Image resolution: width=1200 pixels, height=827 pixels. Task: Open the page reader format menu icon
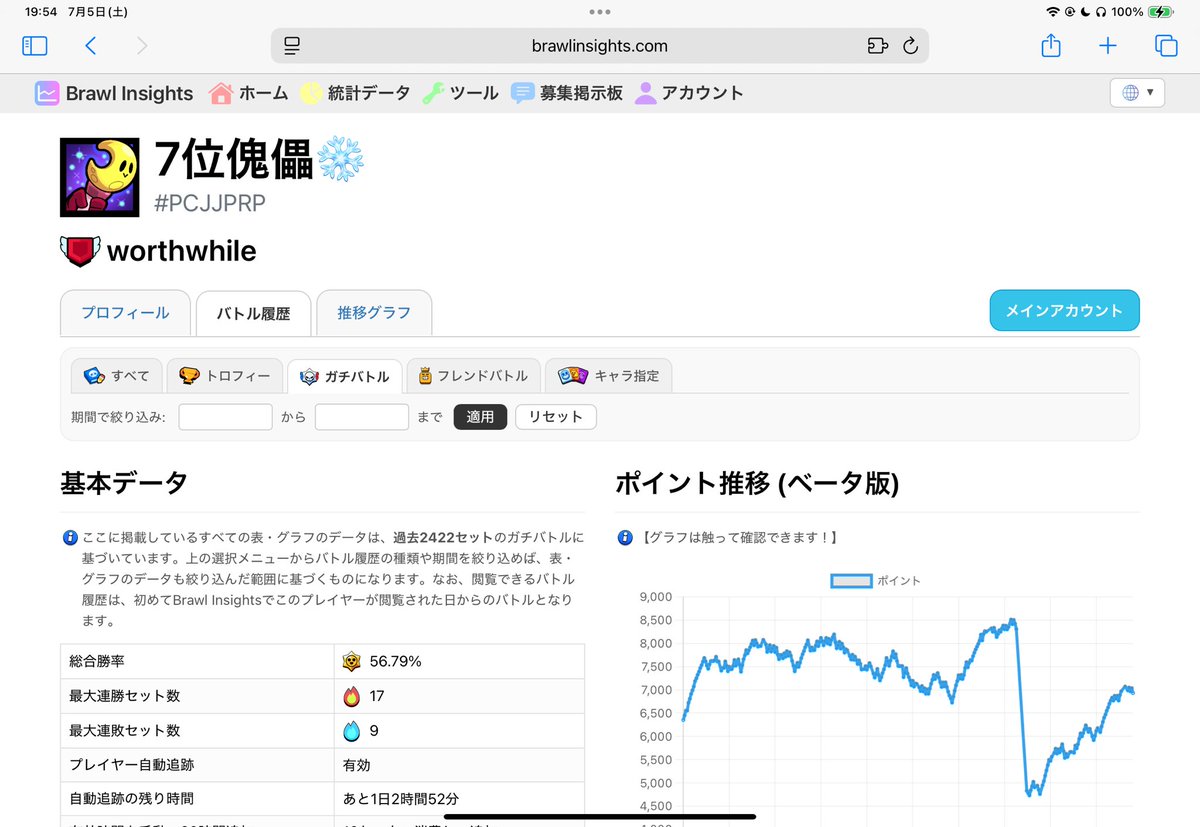tap(292, 46)
